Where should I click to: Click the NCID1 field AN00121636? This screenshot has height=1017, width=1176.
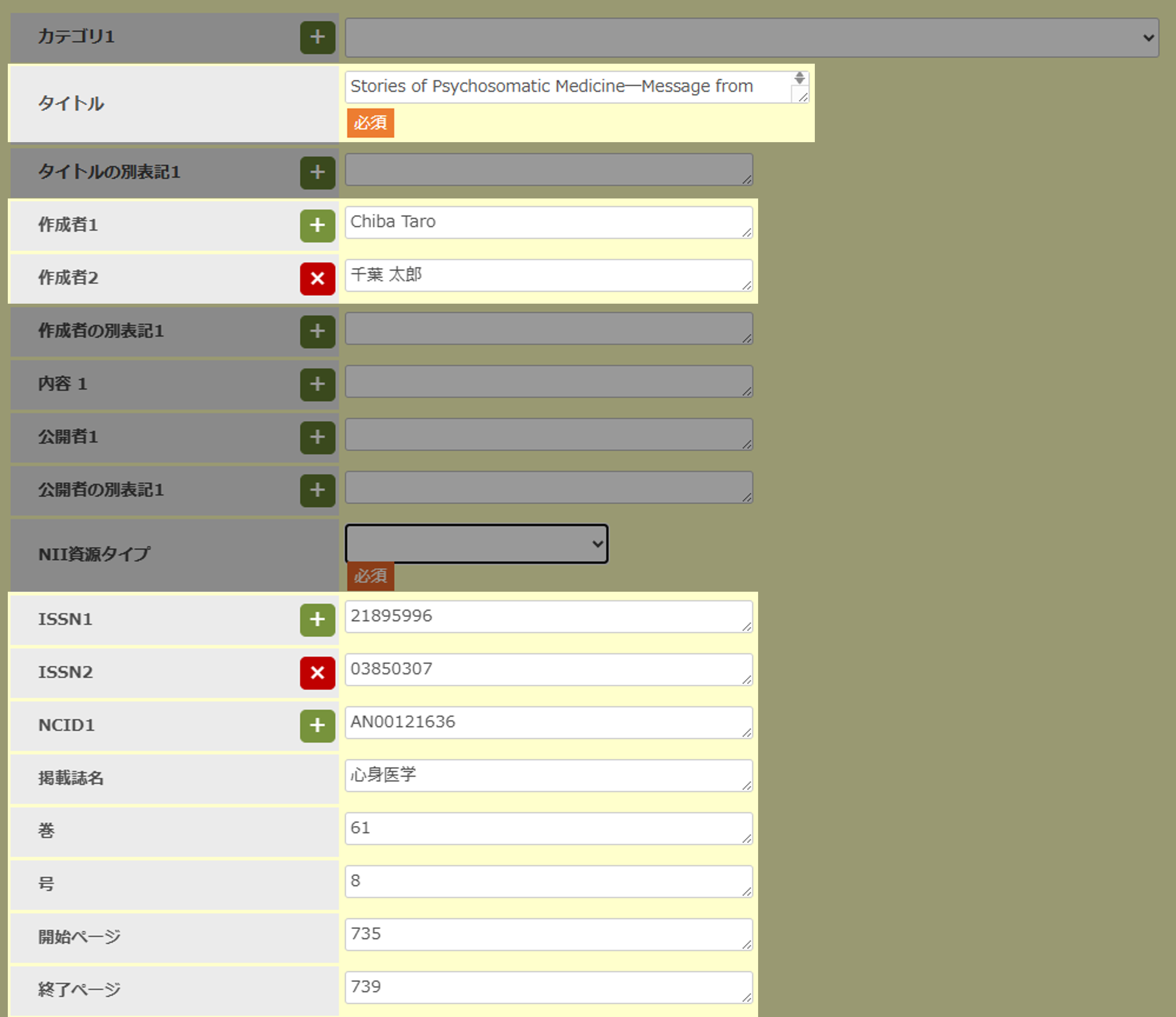point(548,722)
